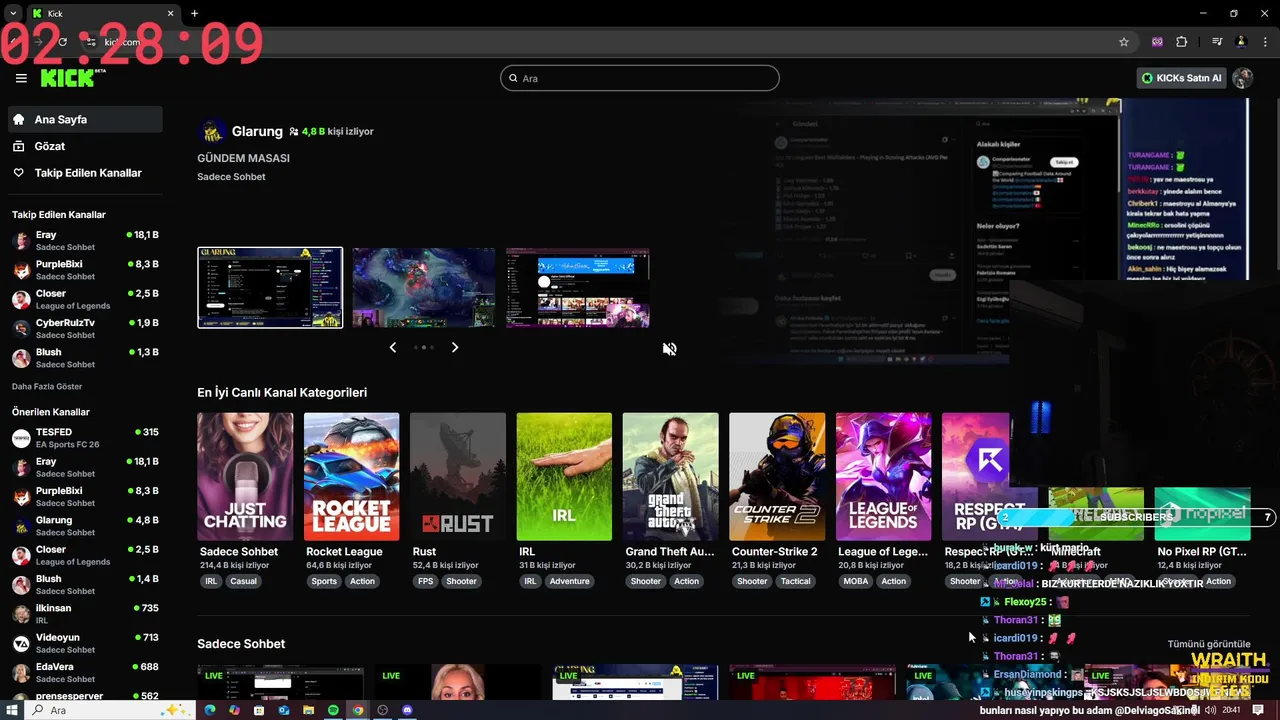Open Eray under Takip Edilen Kanallar
1280x720 pixels.
(85, 240)
